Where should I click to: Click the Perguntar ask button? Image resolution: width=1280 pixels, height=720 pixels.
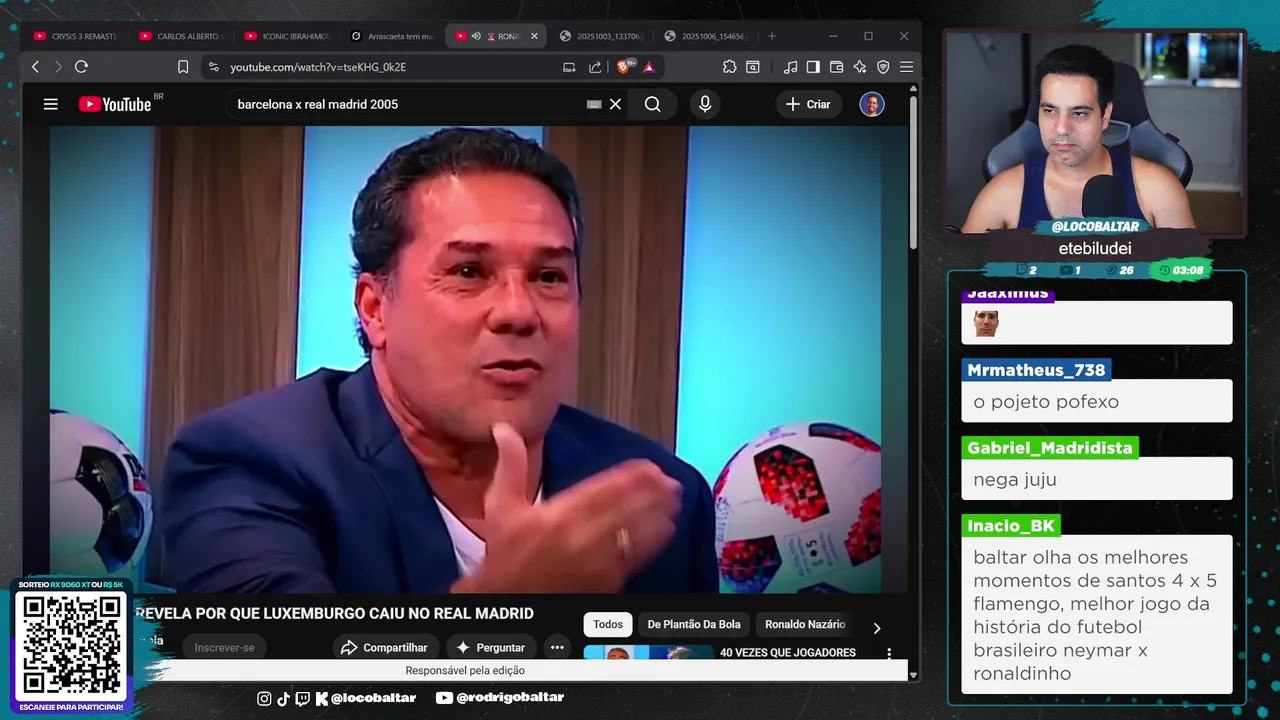point(490,647)
